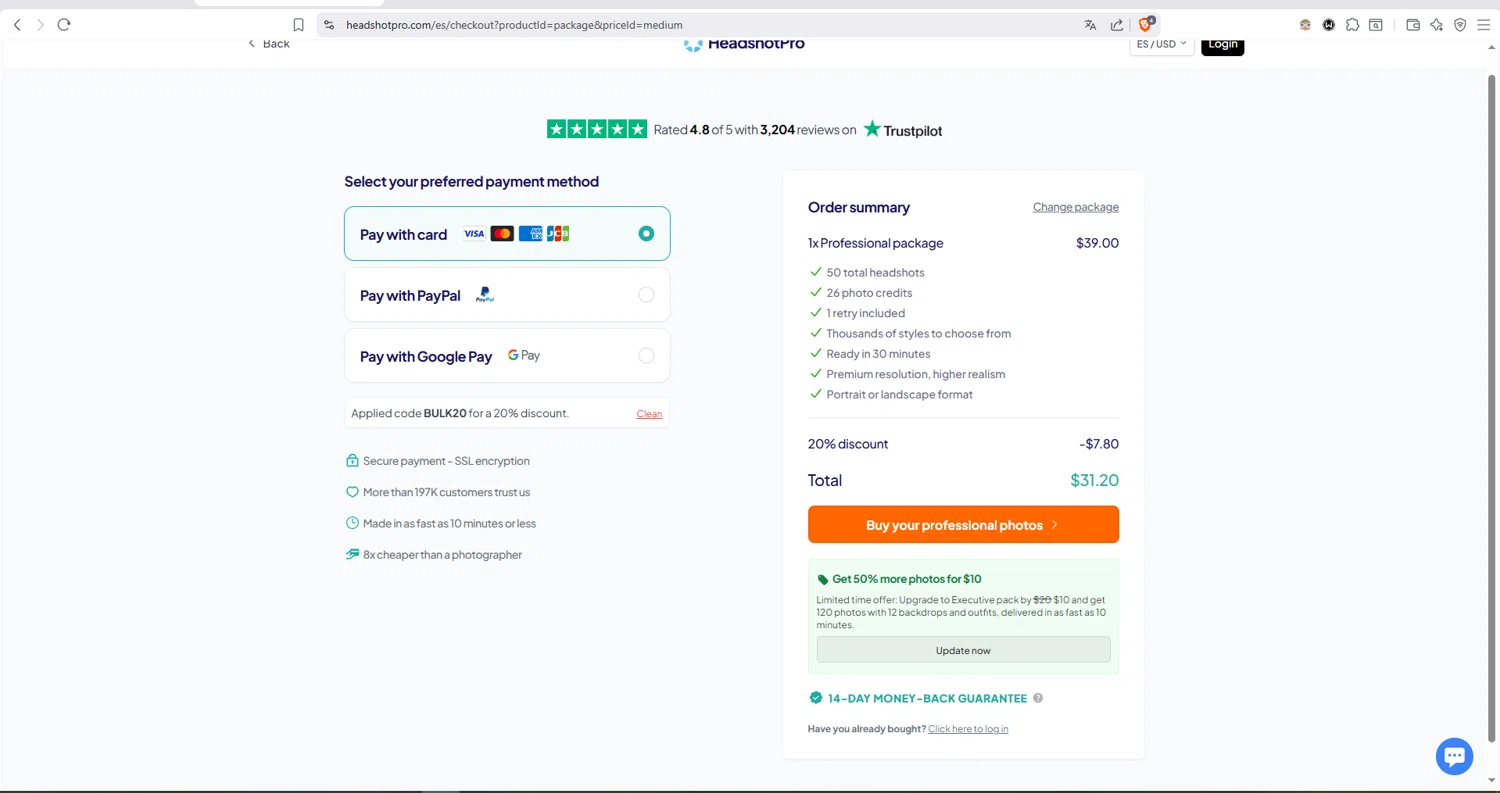Click the $31.20 total amount
The width and height of the screenshot is (1500, 793).
point(1094,480)
